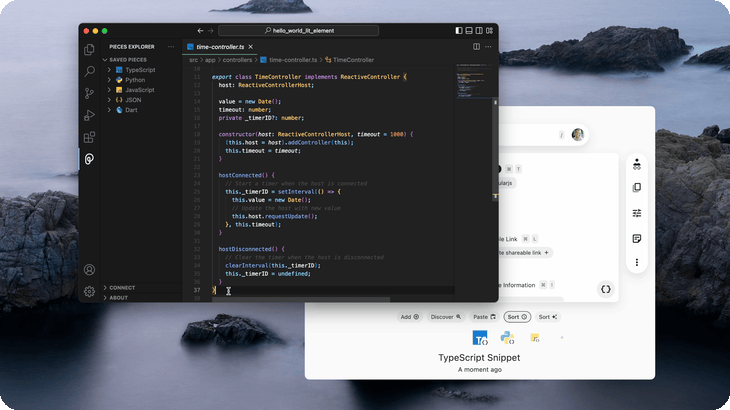Click the editor vertical scrollbar
The height and width of the screenshot is (410, 730).
pos(495,149)
